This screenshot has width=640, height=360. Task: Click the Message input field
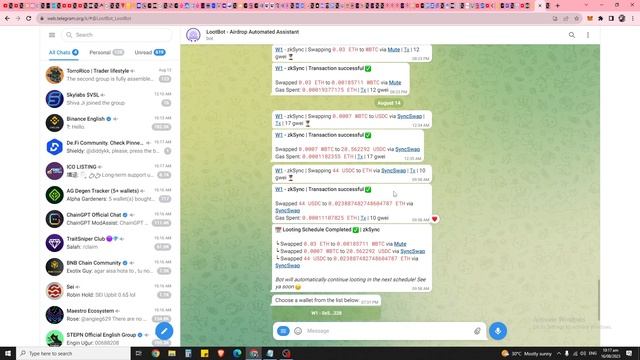tap(388, 331)
